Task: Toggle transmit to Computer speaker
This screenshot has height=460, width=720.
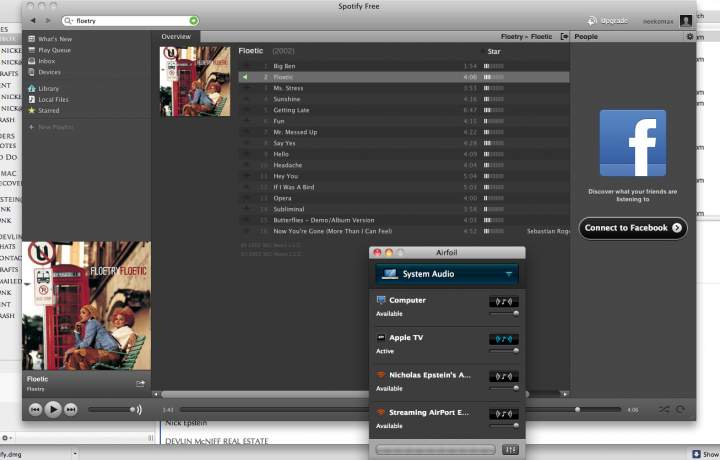Action: (x=504, y=302)
